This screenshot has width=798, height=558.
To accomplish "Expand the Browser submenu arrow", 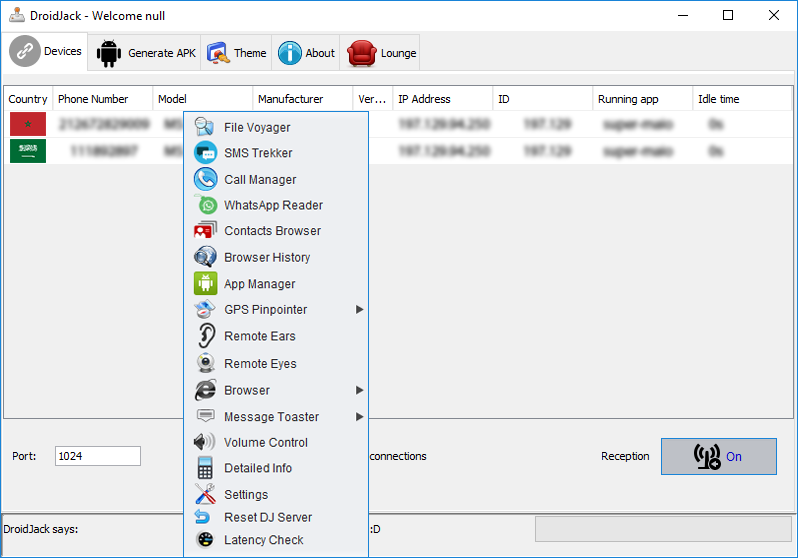I will 359,390.
